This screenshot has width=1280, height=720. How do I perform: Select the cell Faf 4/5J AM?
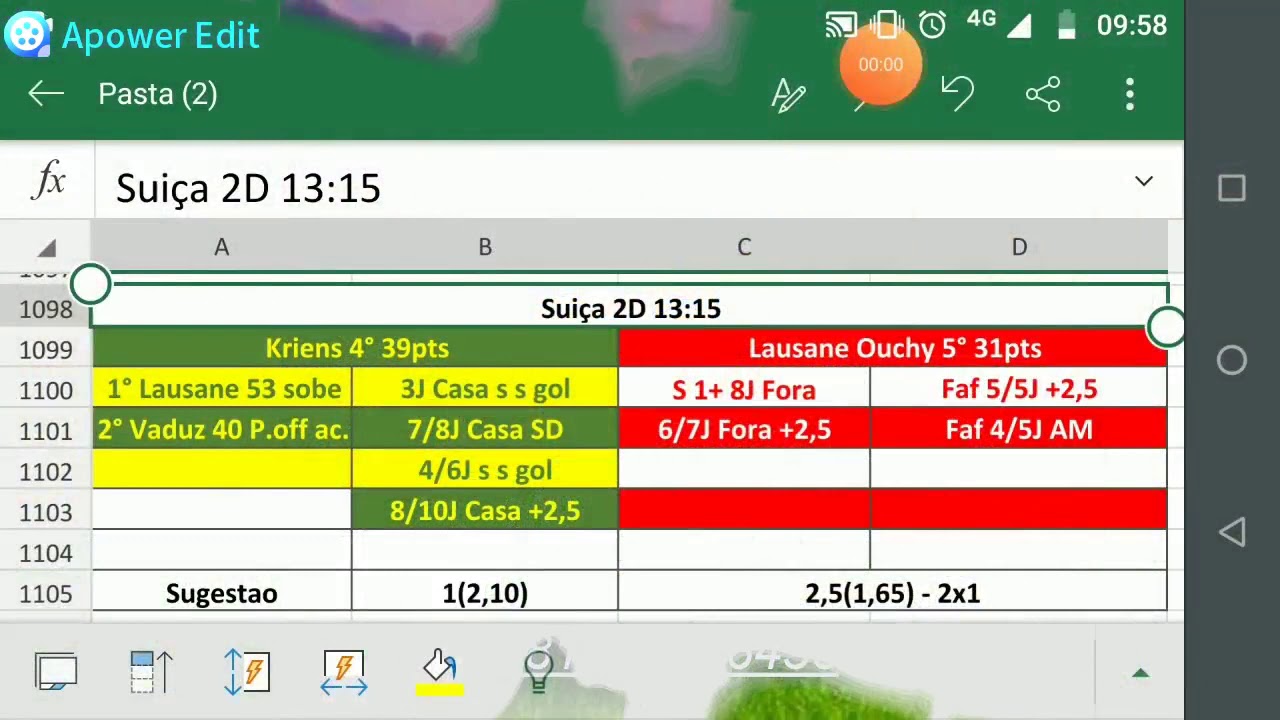pyautogui.click(x=1019, y=430)
